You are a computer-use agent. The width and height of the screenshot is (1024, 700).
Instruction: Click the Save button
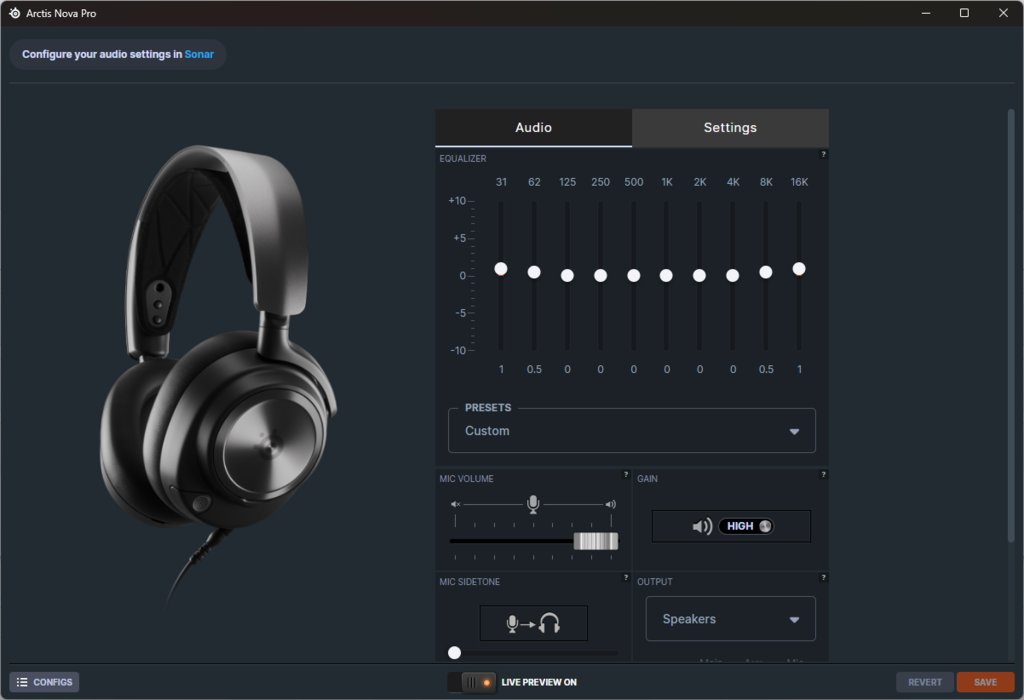point(985,682)
